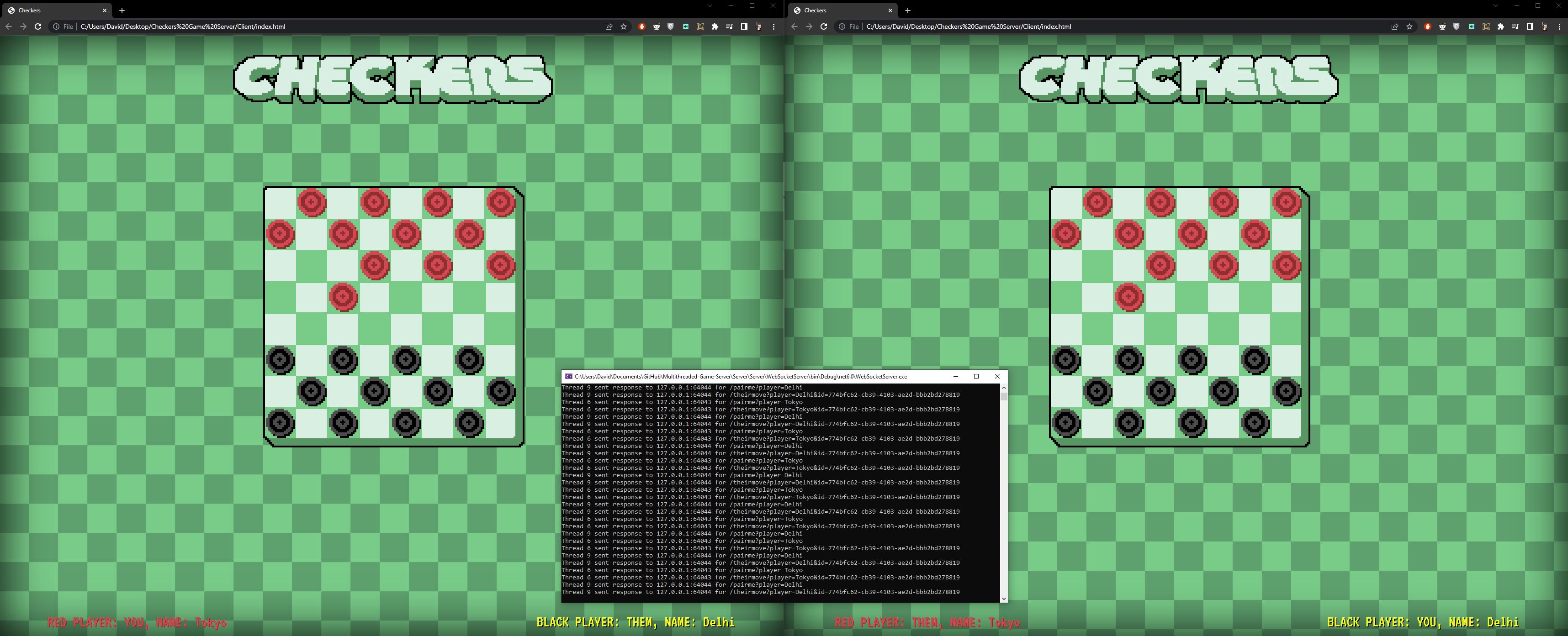Toggle the side panel in right browser
The image size is (1568, 636).
[x=1530, y=27]
